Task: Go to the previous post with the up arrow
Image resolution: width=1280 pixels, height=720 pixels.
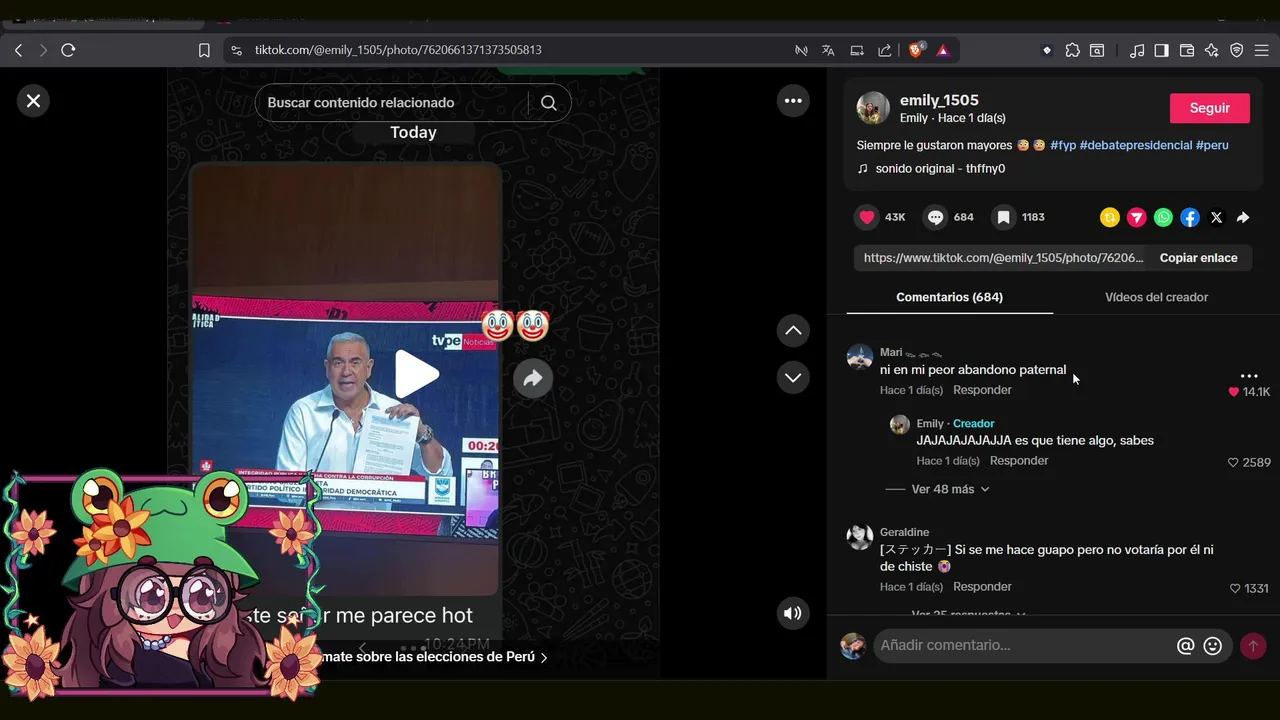Action: coord(793,331)
